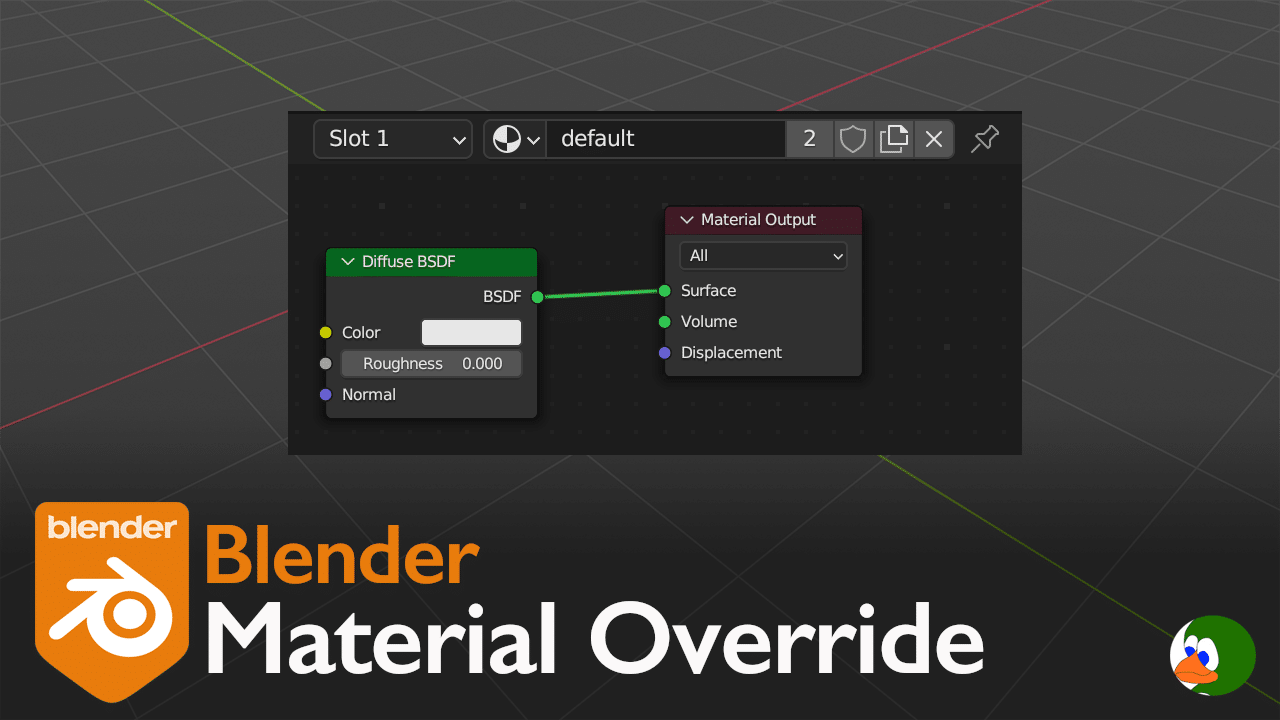
Task: Open the Color swatch on Diffuse BSDF
Action: pos(471,333)
